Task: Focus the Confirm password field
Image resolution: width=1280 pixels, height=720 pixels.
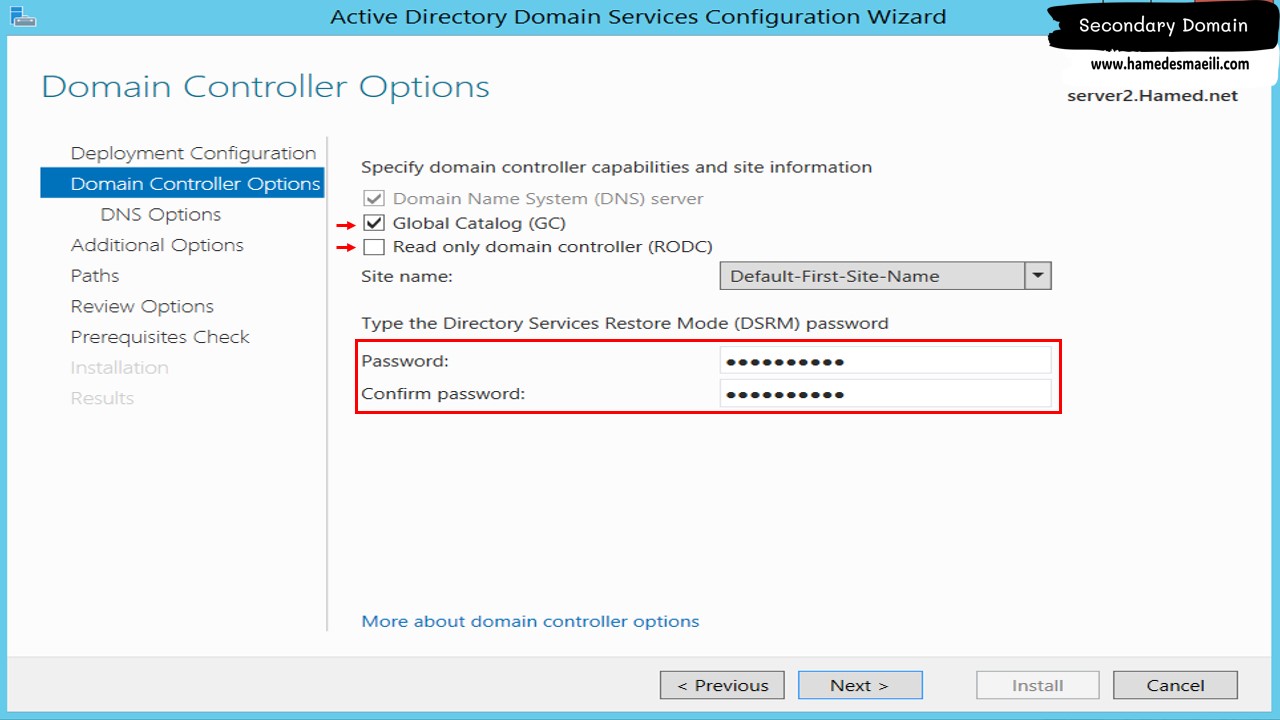Action: click(885, 394)
